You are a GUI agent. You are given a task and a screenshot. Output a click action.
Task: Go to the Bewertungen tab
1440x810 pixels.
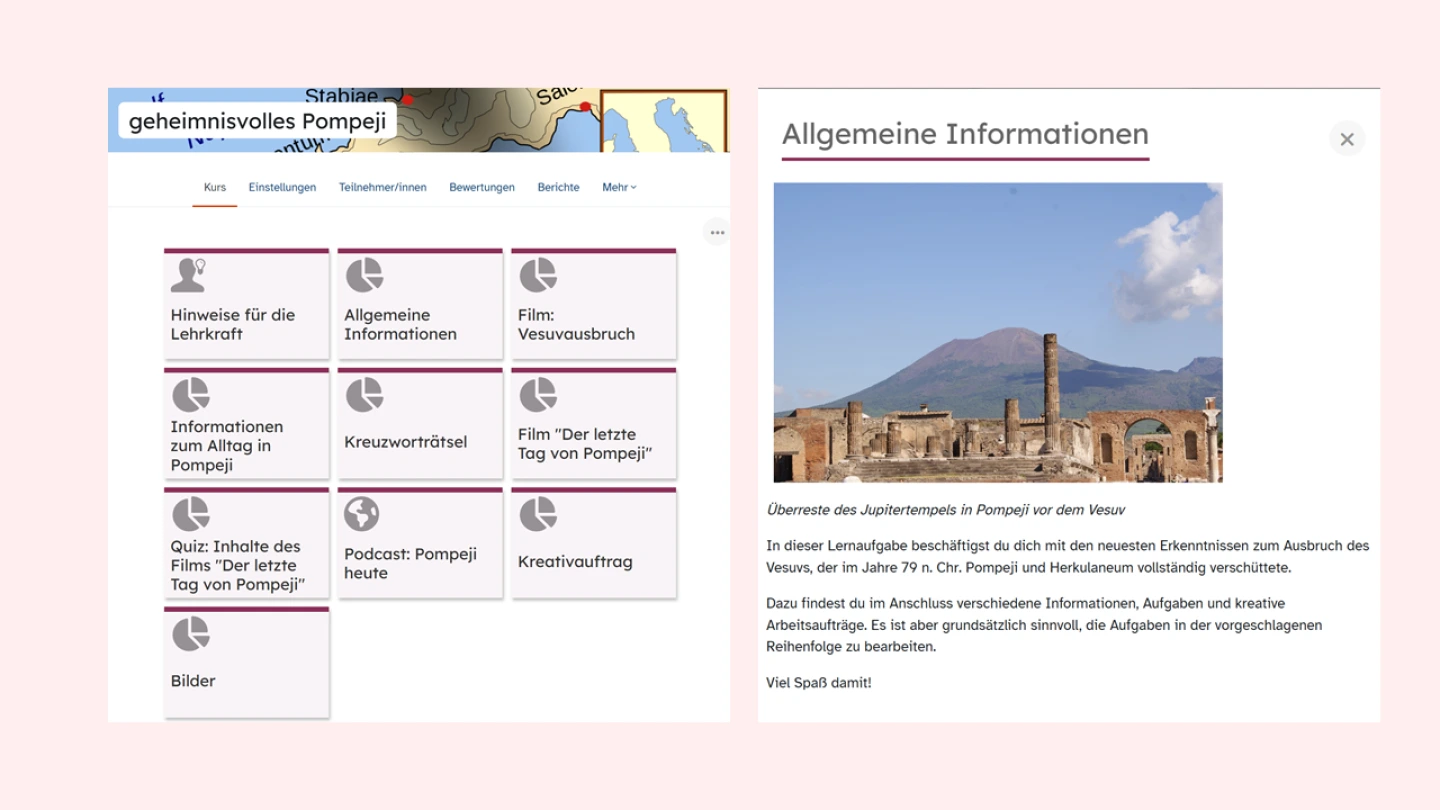tap(482, 187)
